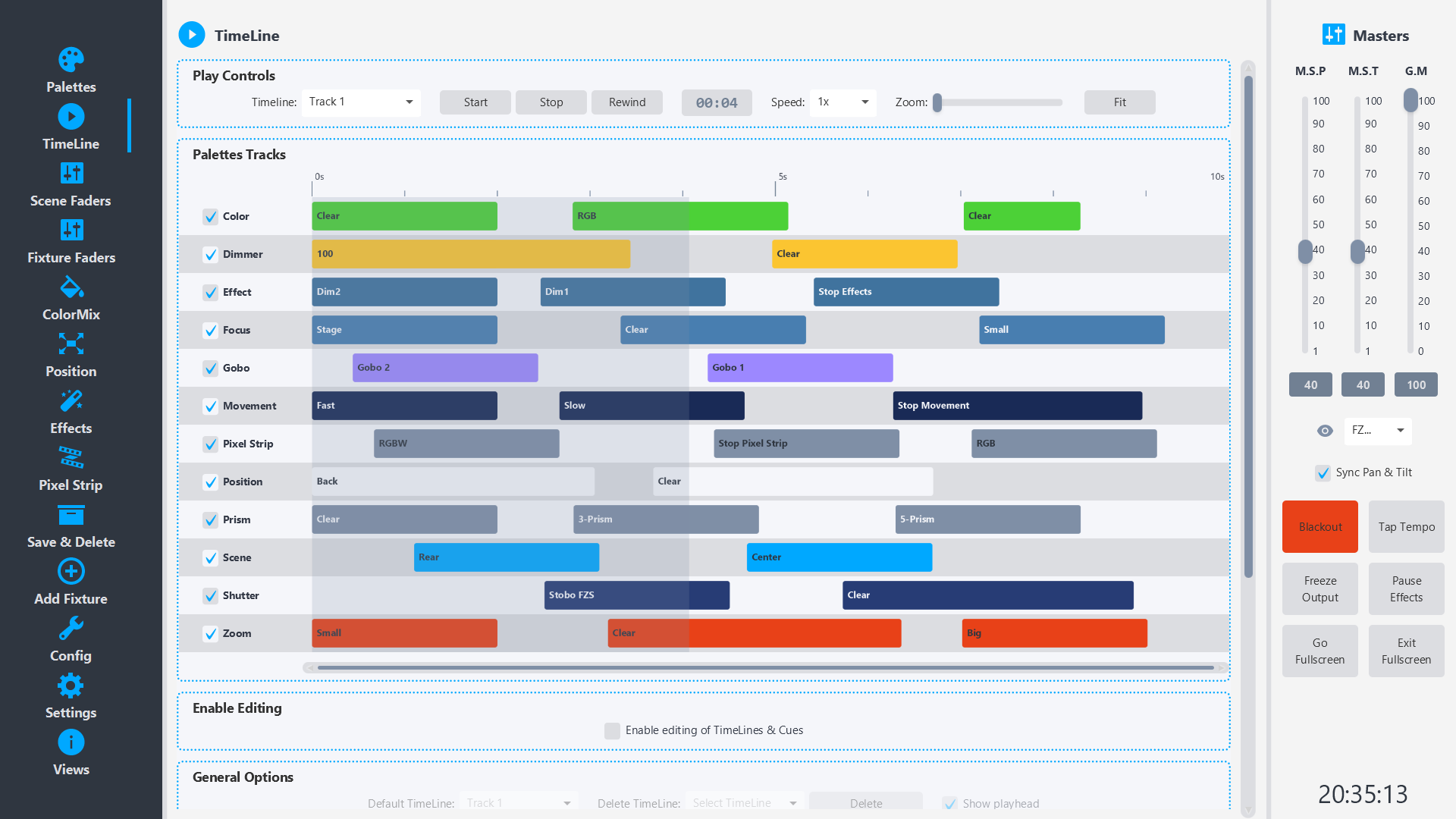Open the Speed 1x dropdown
Screen dimensions: 1456x819
pos(843,102)
